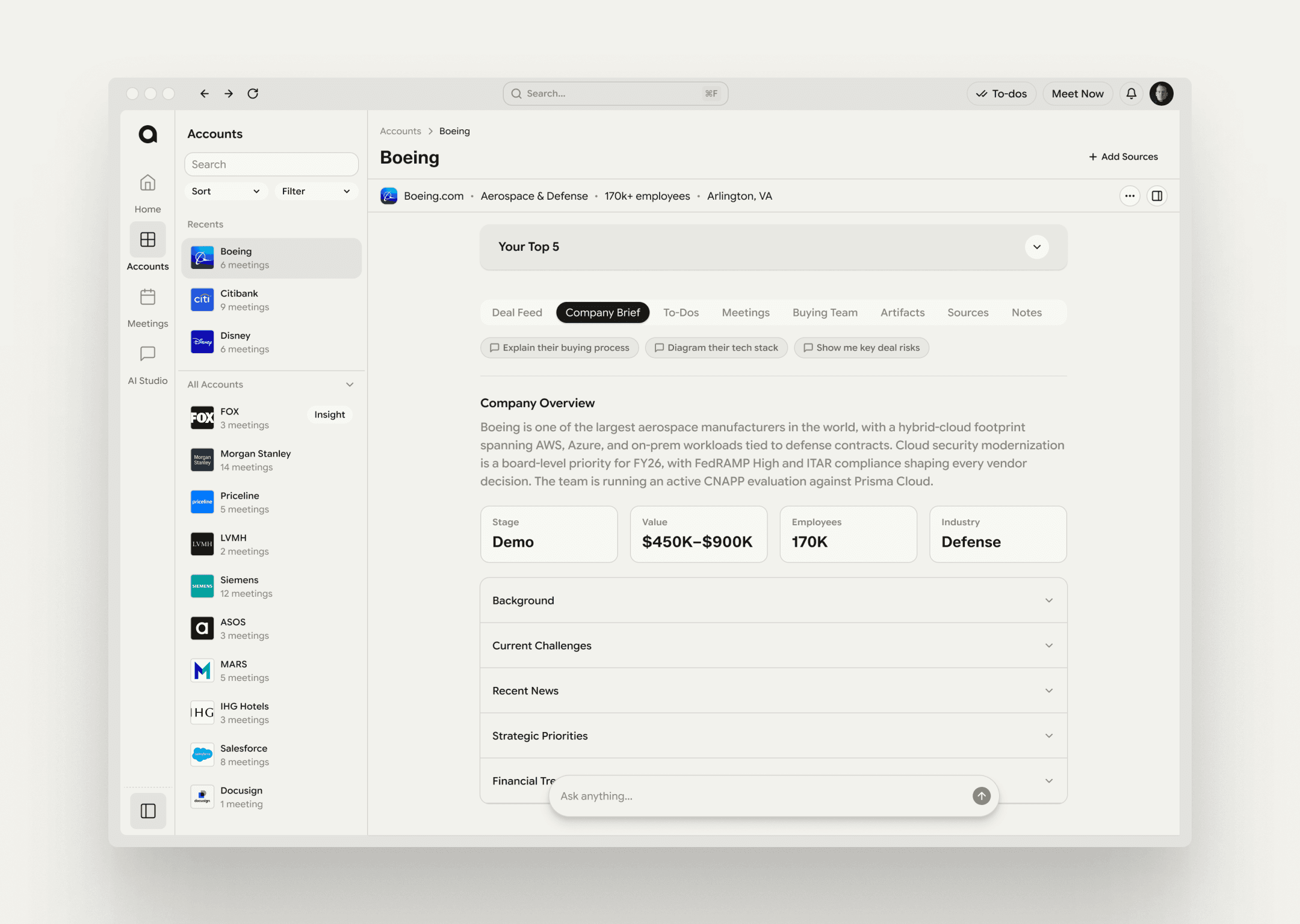This screenshot has height=924, width=1300.
Task: Select the Siemens account logo
Action: (202, 586)
